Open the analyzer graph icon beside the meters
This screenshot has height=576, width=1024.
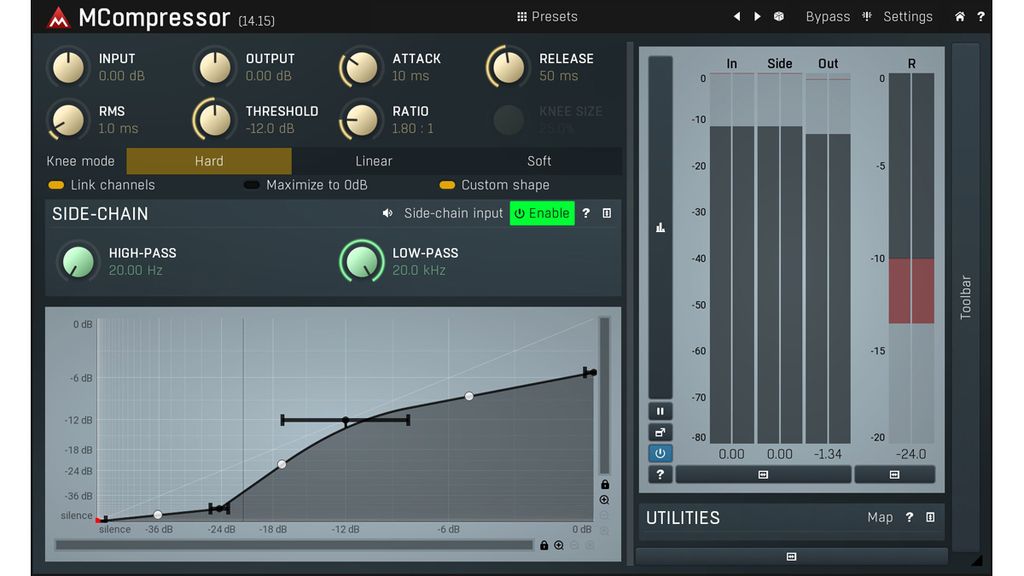tap(660, 227)
